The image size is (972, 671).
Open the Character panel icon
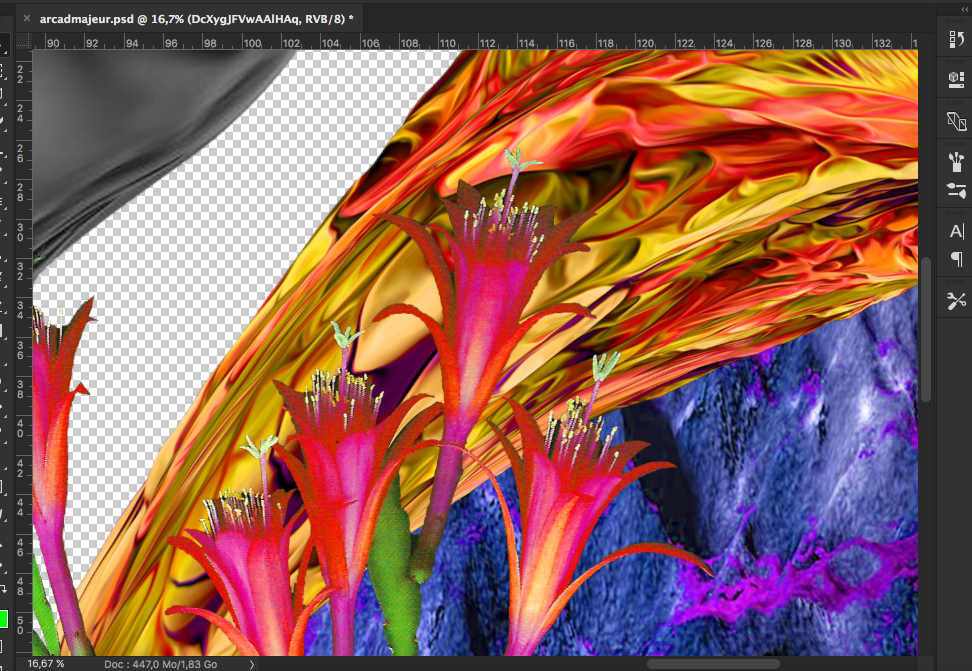(x=956, y=231)
